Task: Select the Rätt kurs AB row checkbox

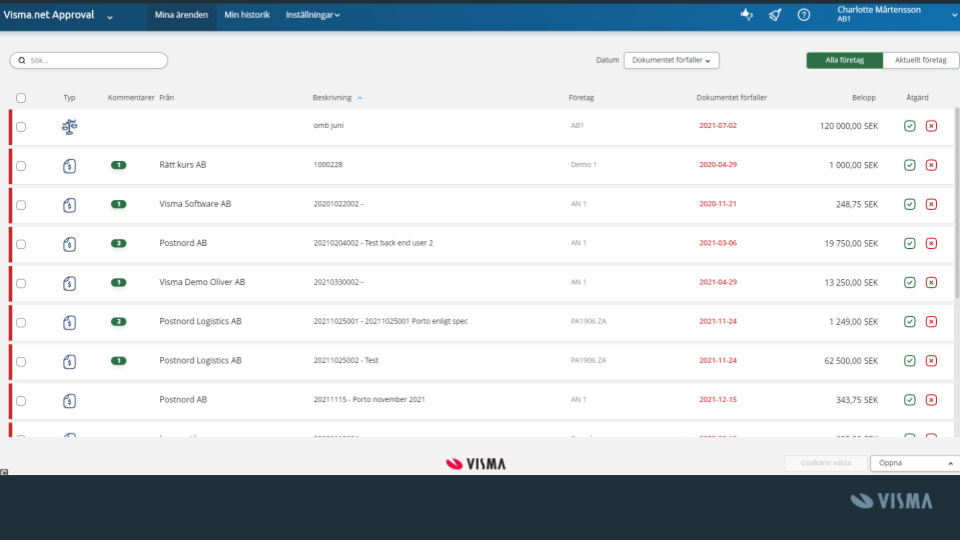Action: pyautogui.click(x=21, y=166)
